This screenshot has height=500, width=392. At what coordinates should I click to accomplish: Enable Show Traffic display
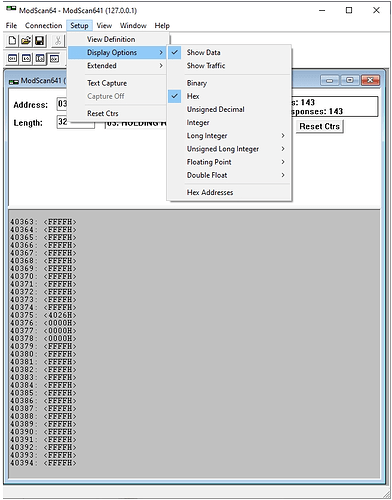click(x=229, y=66)
